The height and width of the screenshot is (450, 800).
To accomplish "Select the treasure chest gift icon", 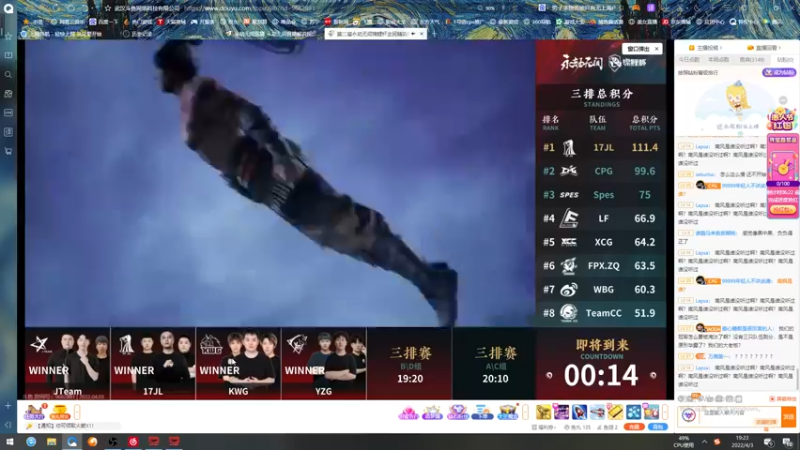I will (x=507, y=412).
